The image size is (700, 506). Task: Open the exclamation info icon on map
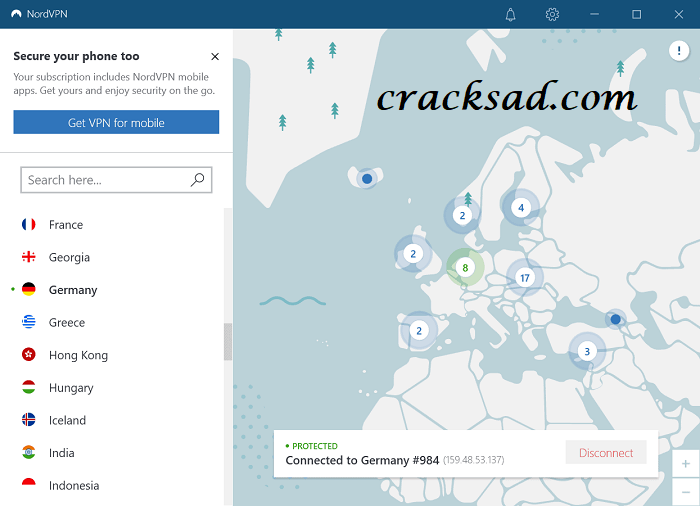pyautogui.click(x=679, y=50)
